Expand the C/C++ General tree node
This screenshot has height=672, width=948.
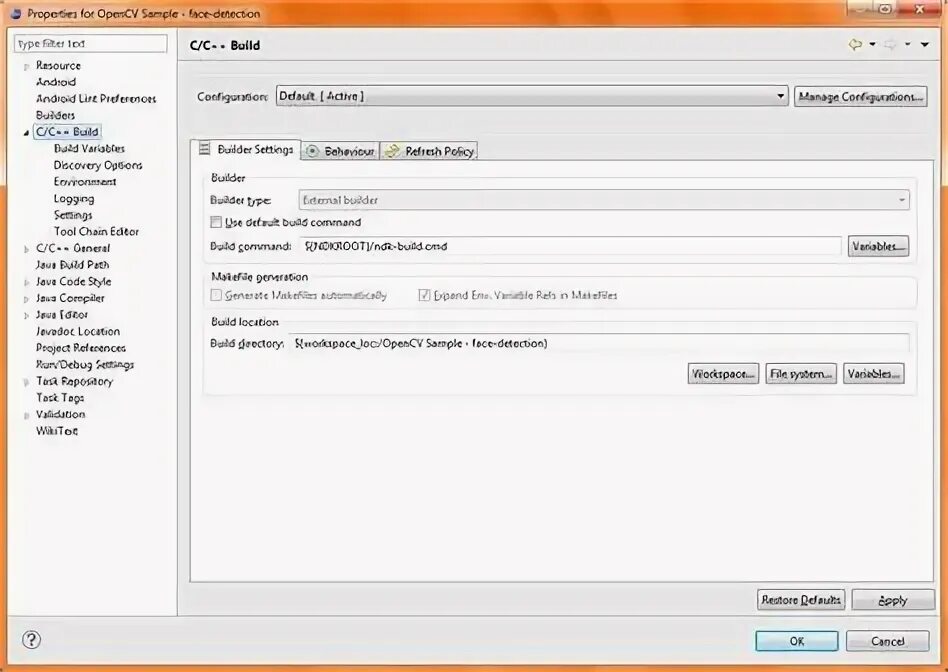[x=26, y=249]
